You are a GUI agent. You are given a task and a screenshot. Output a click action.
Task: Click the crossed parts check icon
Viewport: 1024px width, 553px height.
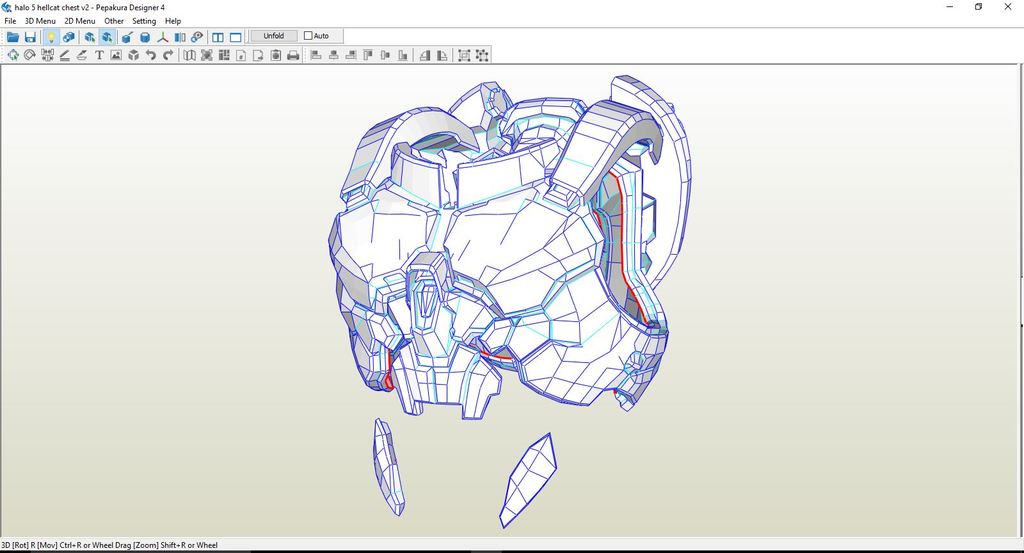pos(206,55)
